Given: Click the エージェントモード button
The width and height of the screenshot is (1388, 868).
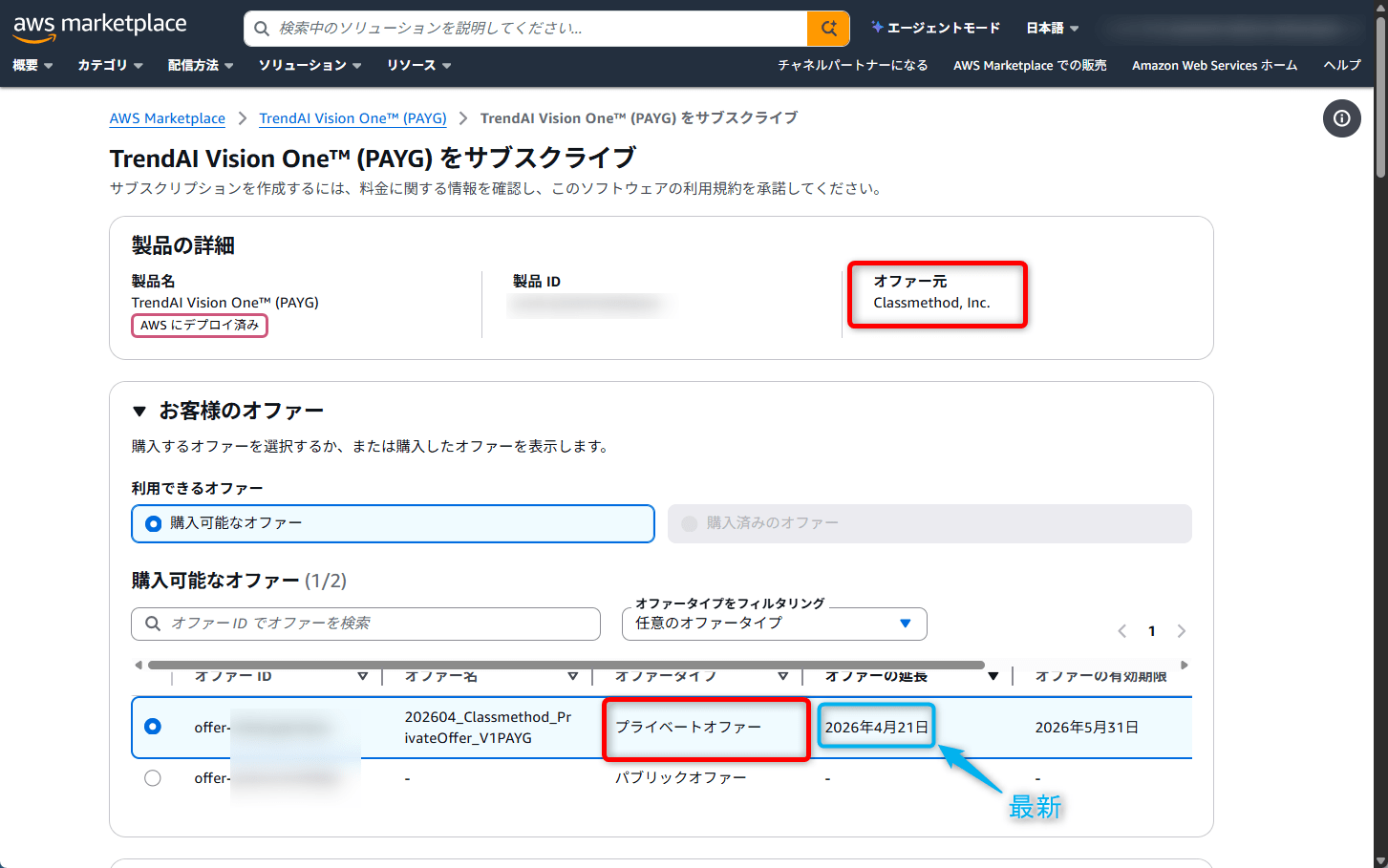Looking at the screenshot, I should pos(935,28).
